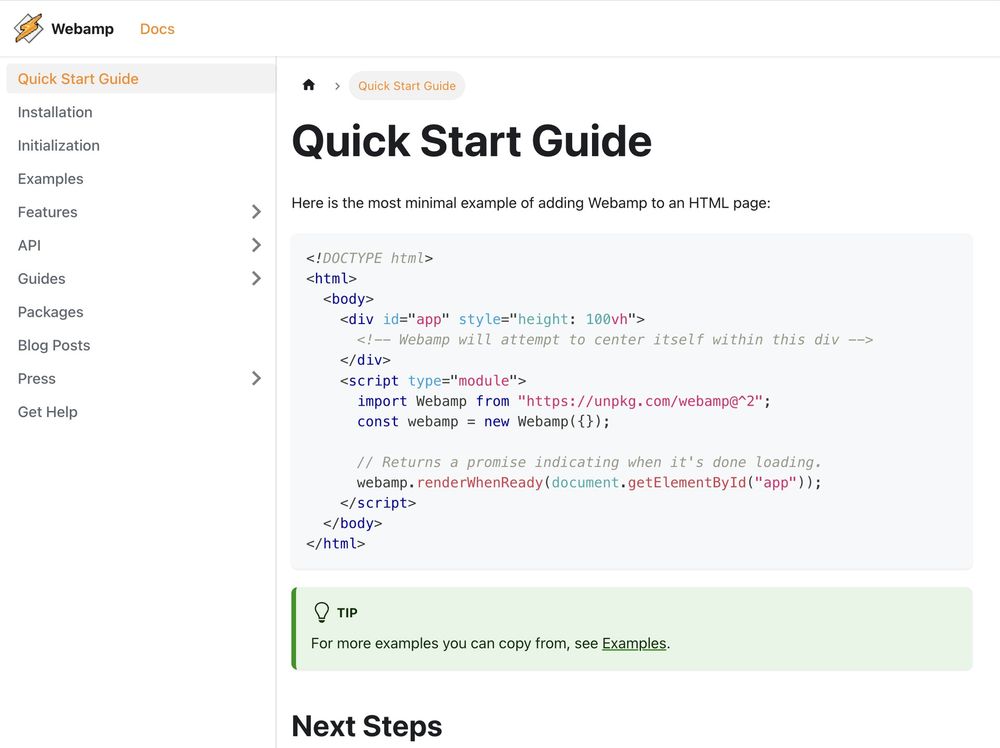The height and width of the screenshot is (748, 1000).
Task: Select Quick Start Guide in the sidebar
Action: click(x=141, y=78)
